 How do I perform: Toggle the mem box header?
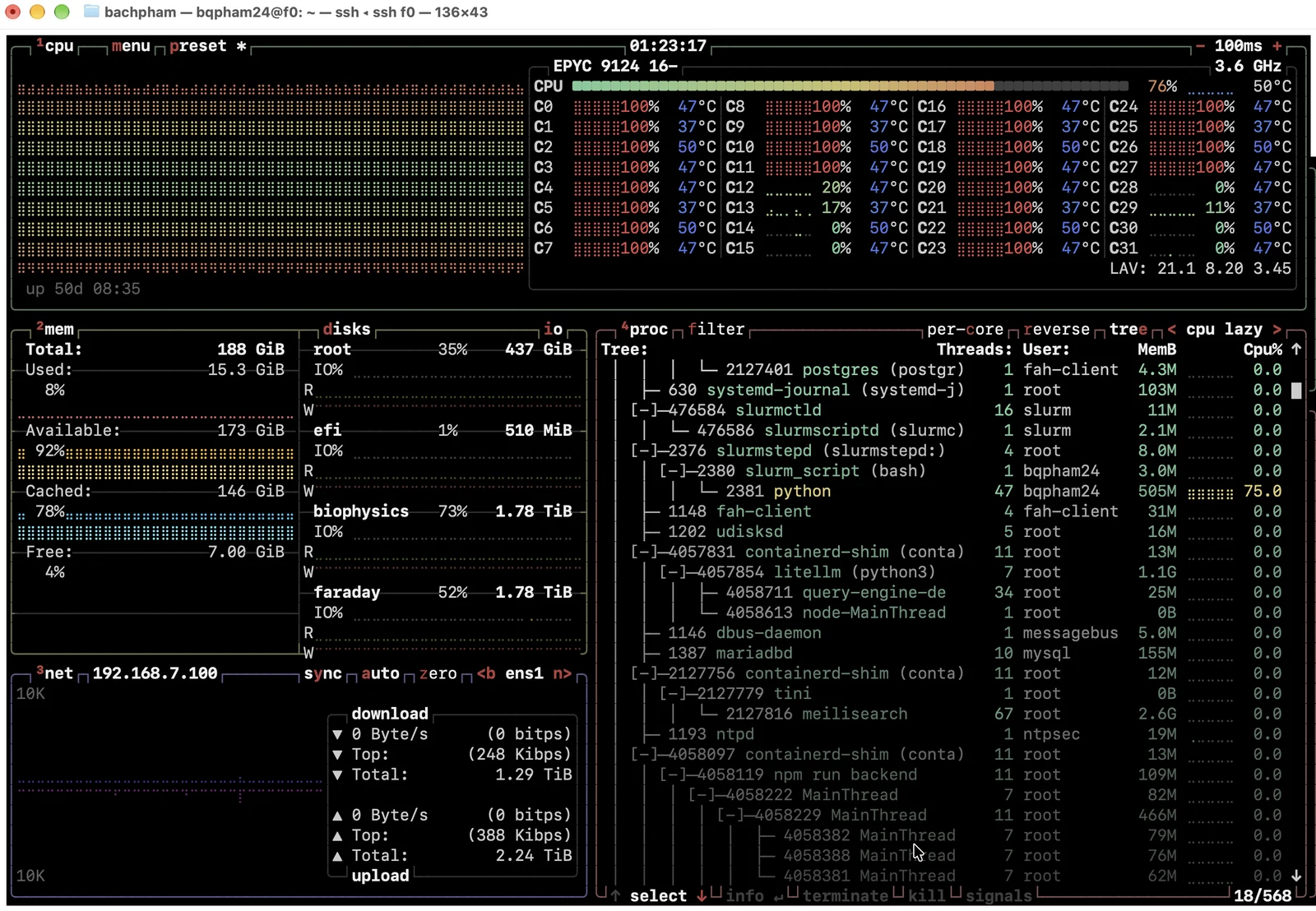click(55, 329)
